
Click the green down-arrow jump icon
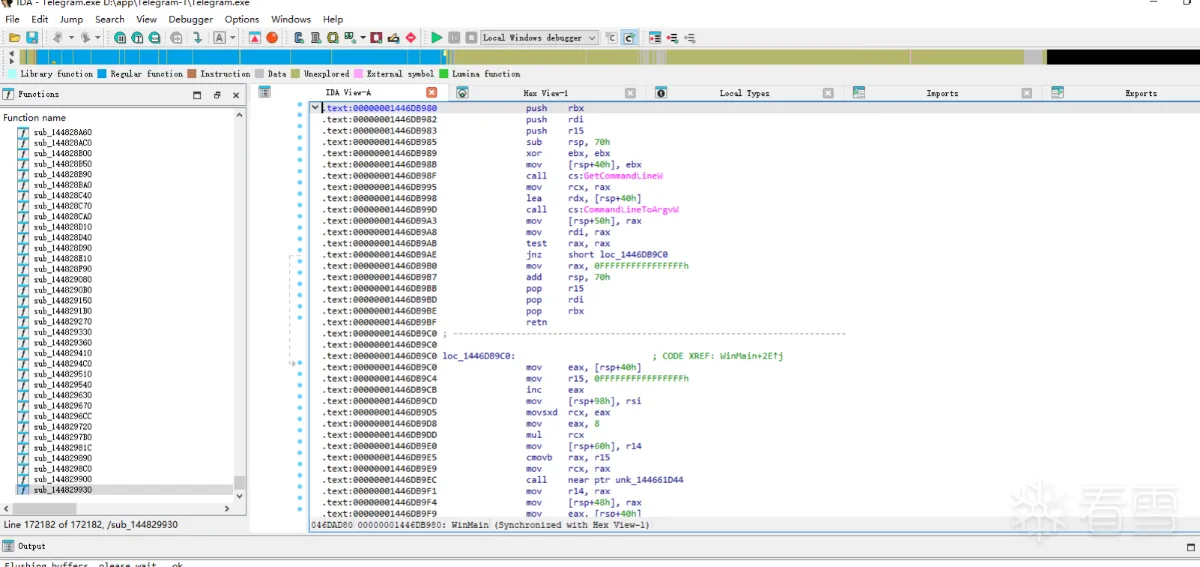click(x=198, y=38)
